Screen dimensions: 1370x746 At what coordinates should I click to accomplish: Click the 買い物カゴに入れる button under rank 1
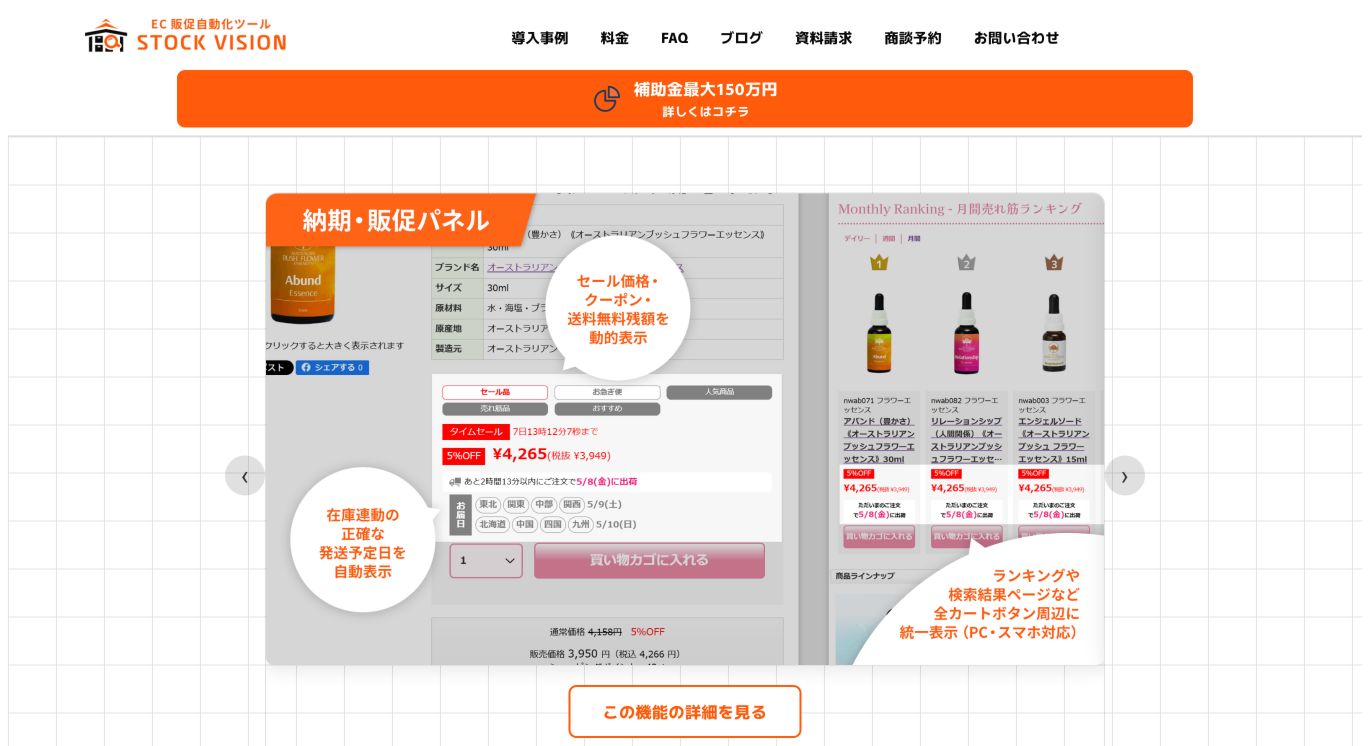click(879, 536)
